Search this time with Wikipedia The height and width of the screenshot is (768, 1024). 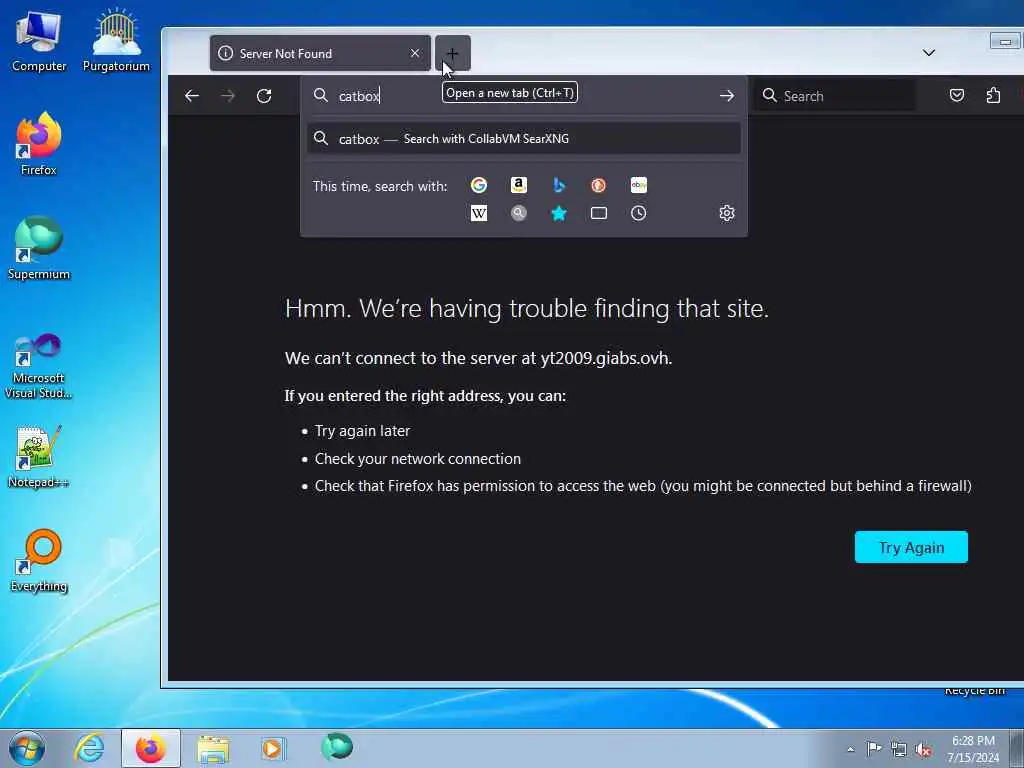click(479, 213)
